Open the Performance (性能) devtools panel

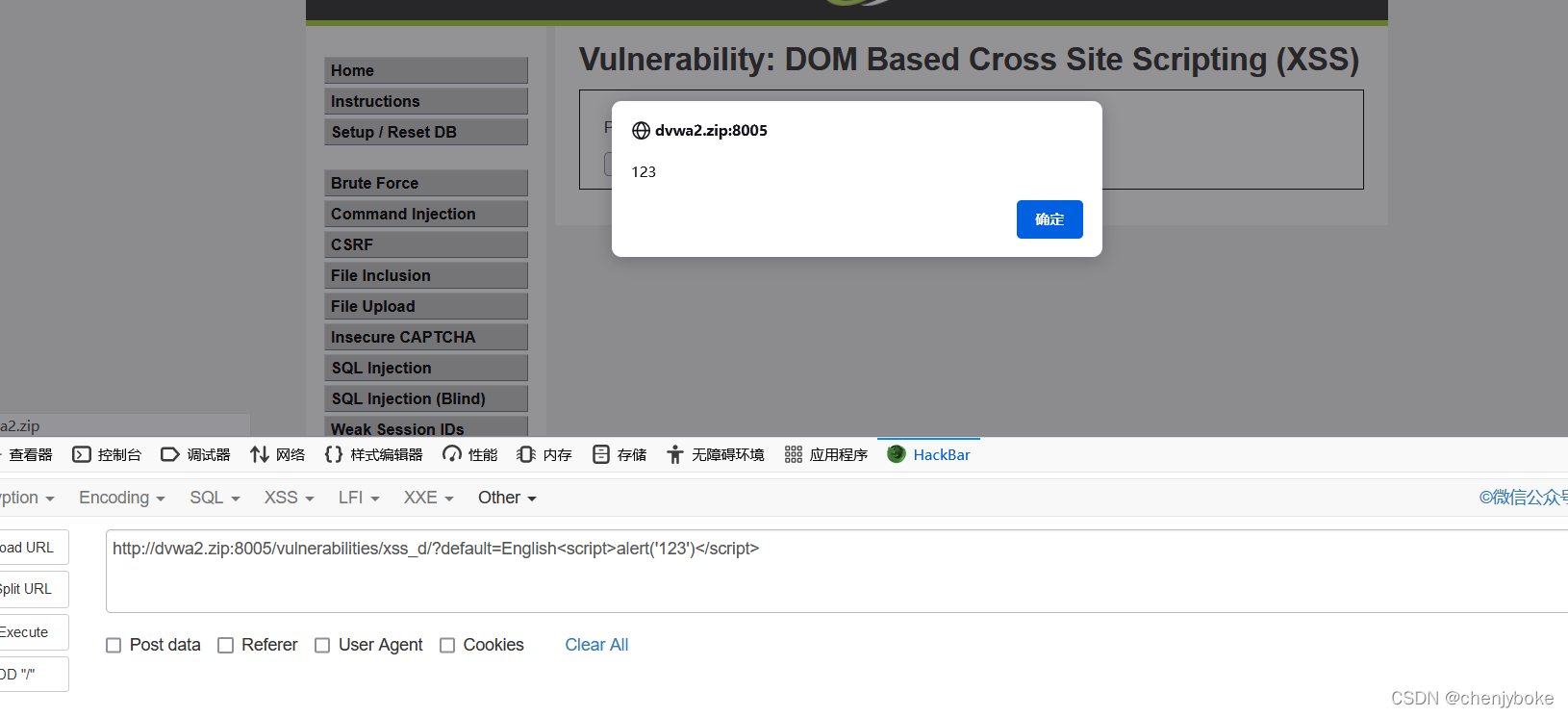[469, 454]
